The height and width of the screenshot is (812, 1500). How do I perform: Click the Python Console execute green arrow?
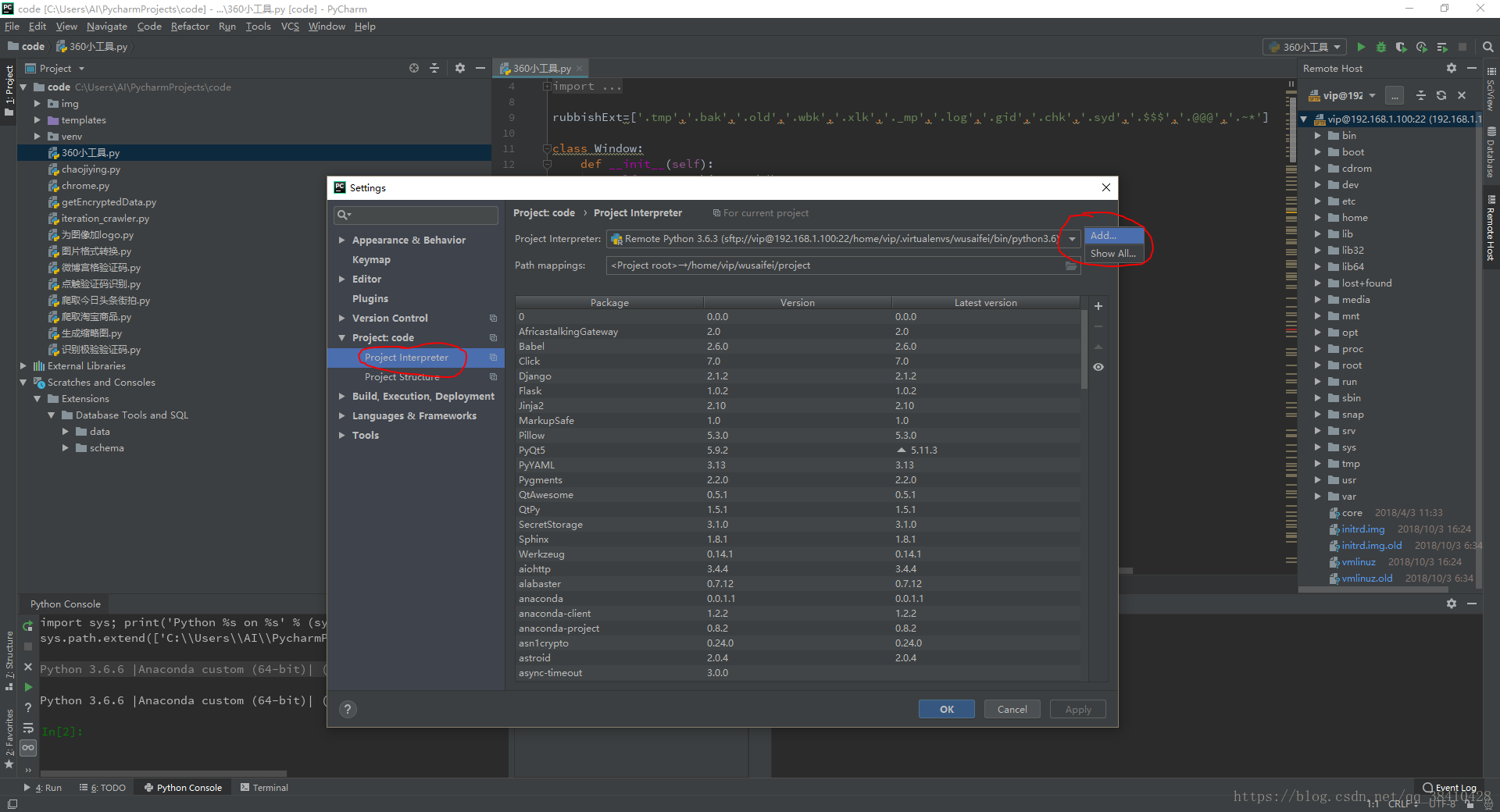click(28, 687)
